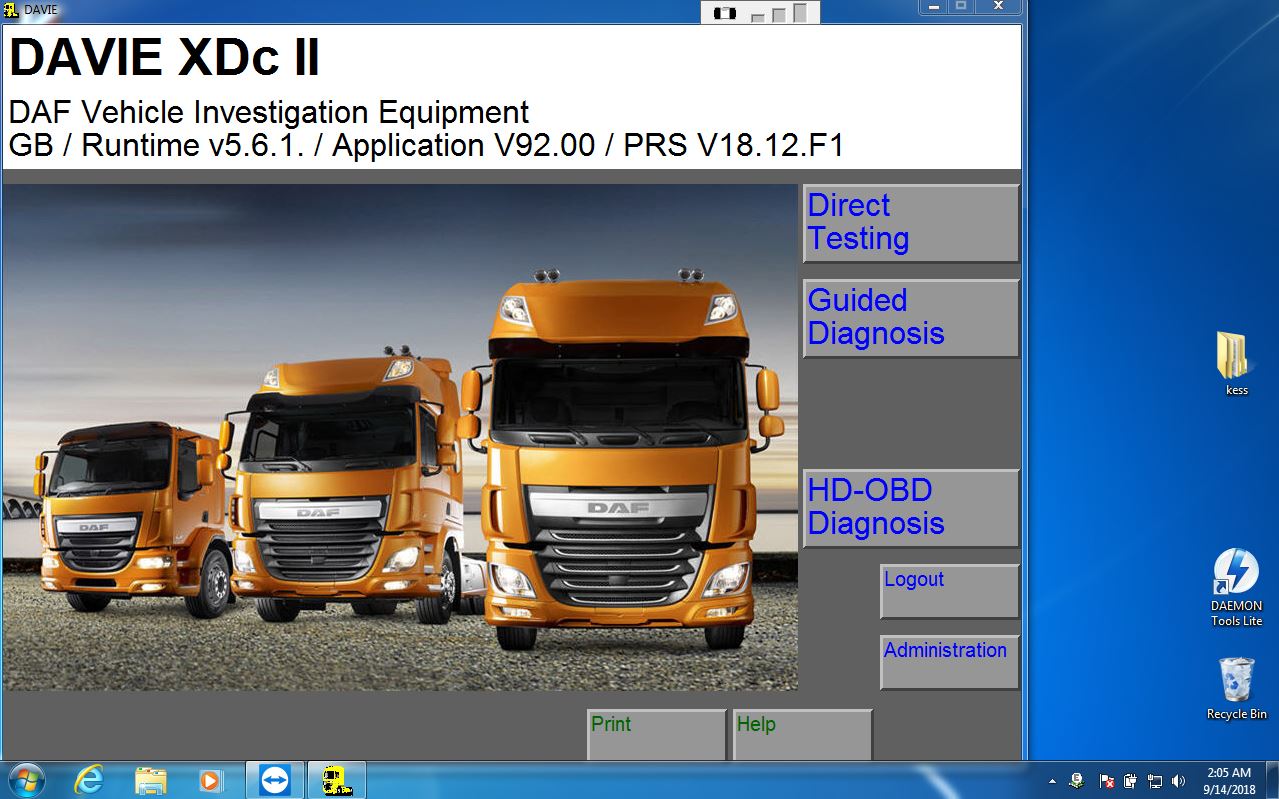Click the tray icon with letter E

pyautogui.click(x=1077, y=781)
